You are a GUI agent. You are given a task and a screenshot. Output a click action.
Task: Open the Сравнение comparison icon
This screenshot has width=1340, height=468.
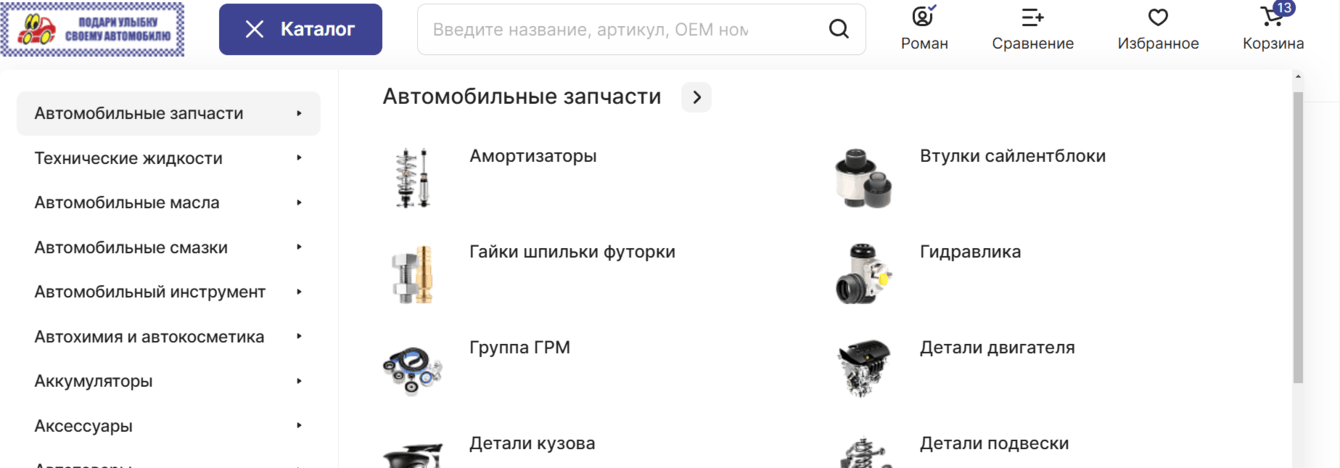[x=1032, y=17]
